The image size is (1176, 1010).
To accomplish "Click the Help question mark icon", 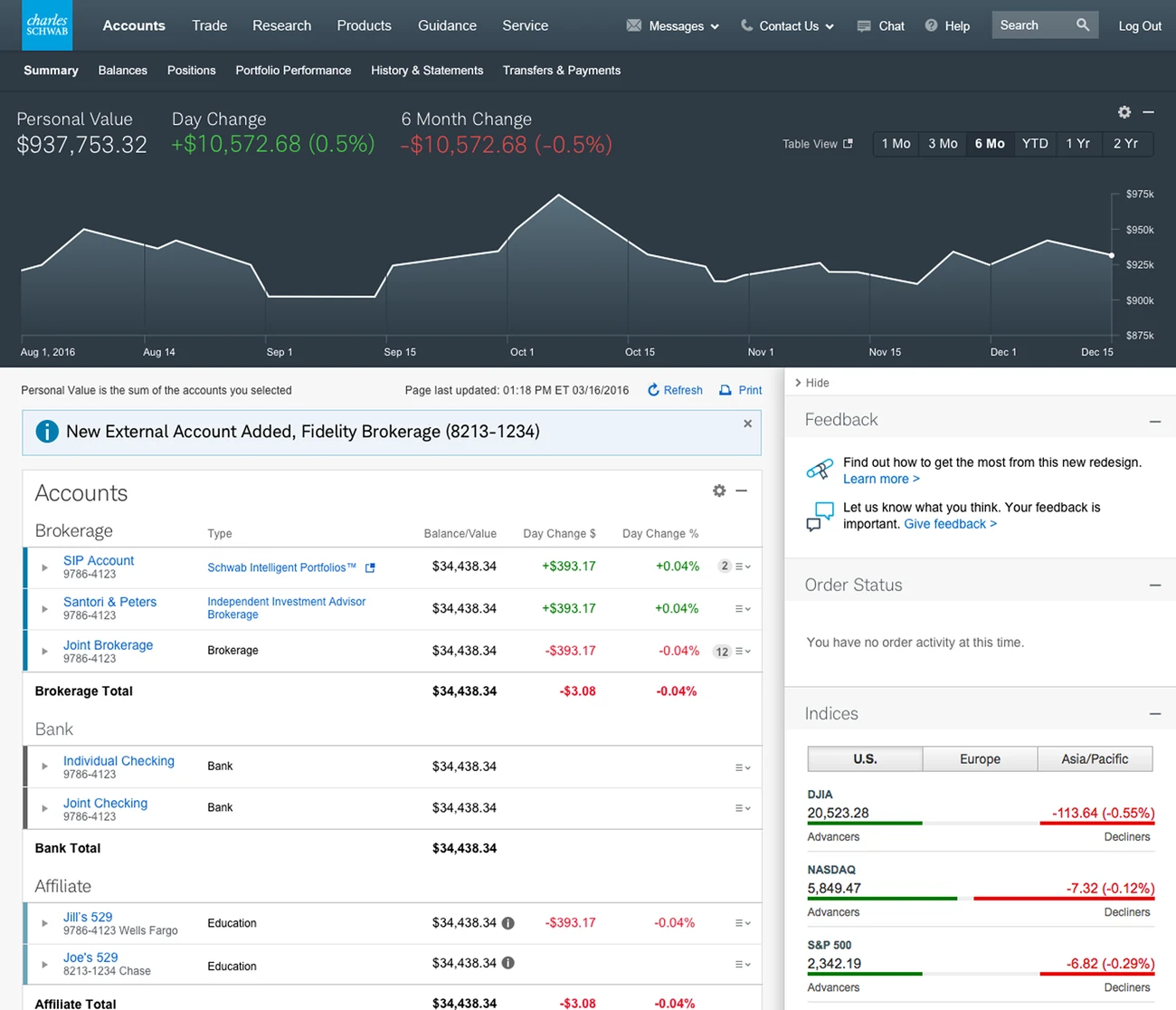I will pos(931,25).
